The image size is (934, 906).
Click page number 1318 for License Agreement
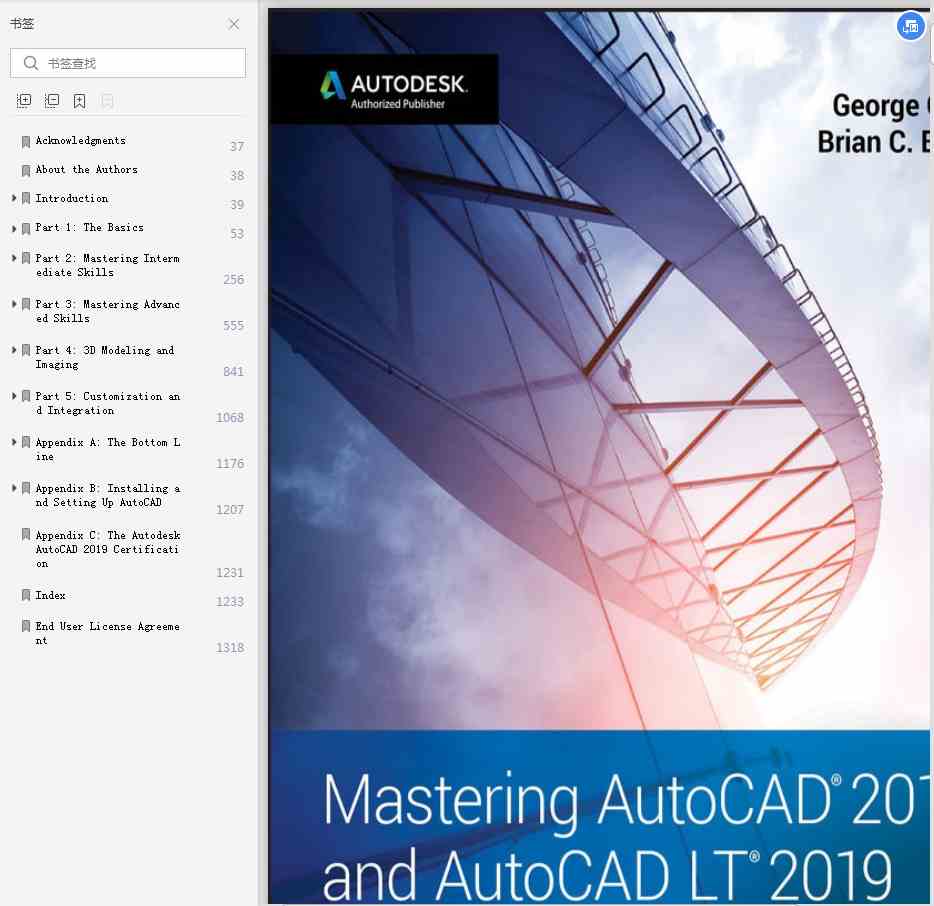[x=230, y=647]
